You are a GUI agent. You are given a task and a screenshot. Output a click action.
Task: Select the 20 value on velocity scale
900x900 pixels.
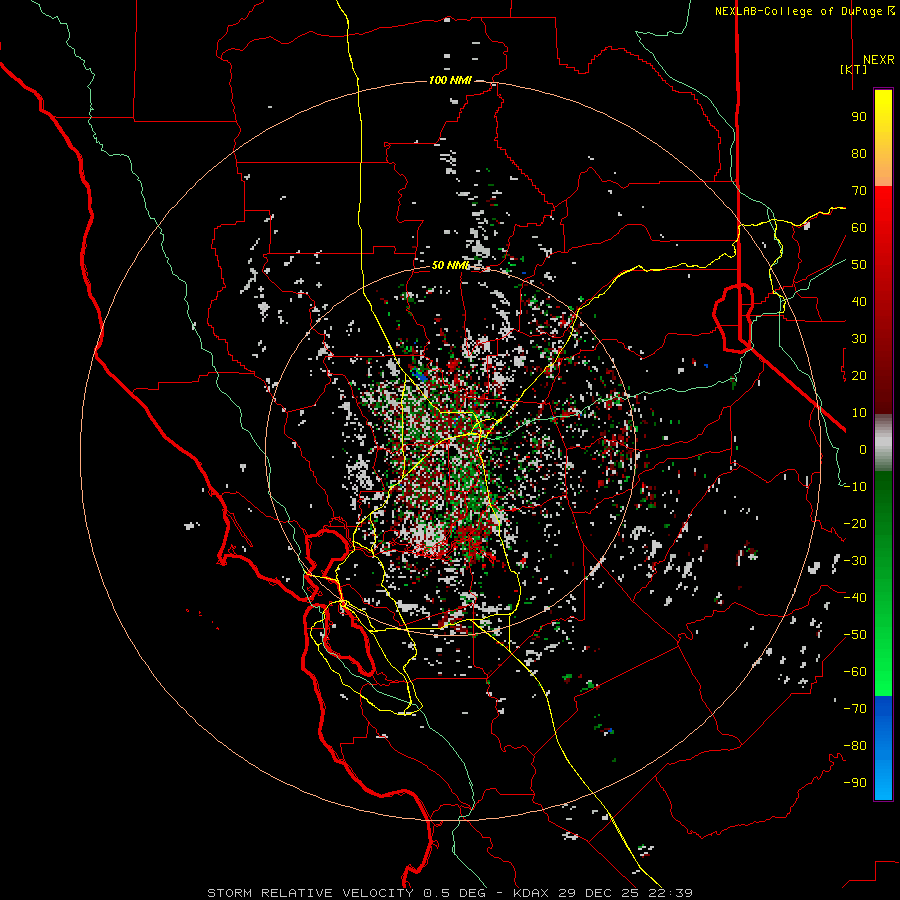[x=859, y=376]
